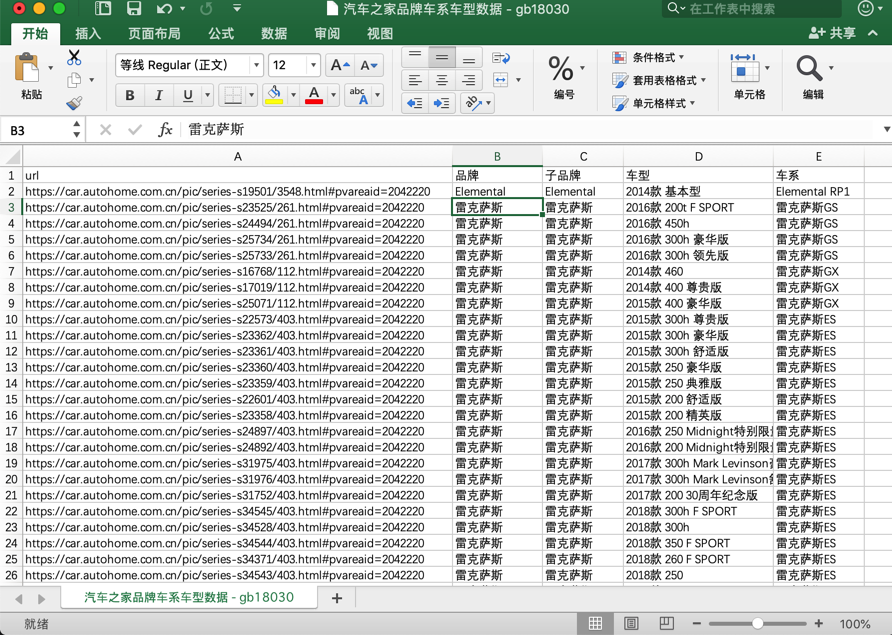
Task: Click the borders icon
Action: (233, 95)
